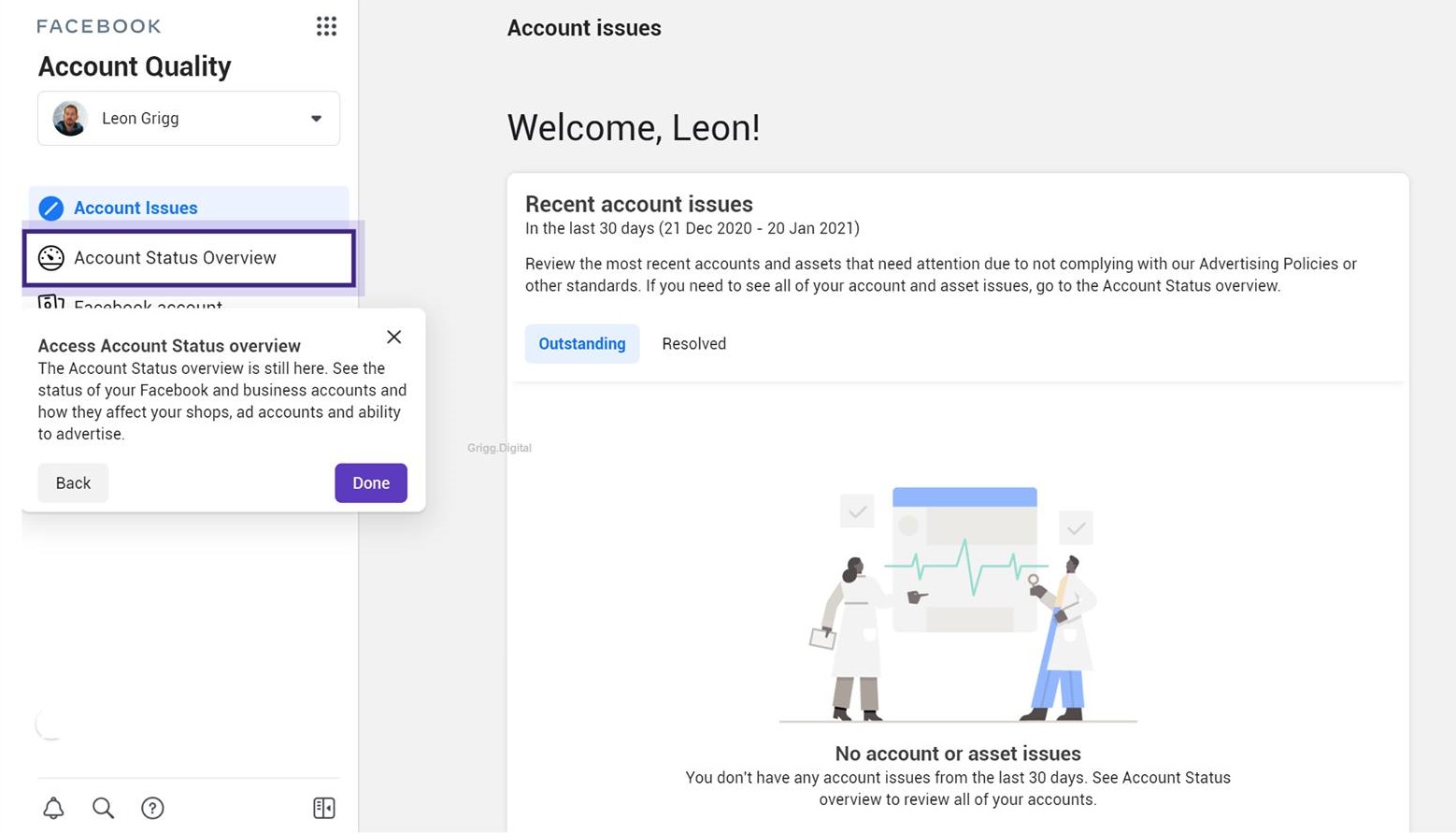Click the Account Issues pencil icon
Viewport: 1456px width, 834px height.
click(52, 208)
